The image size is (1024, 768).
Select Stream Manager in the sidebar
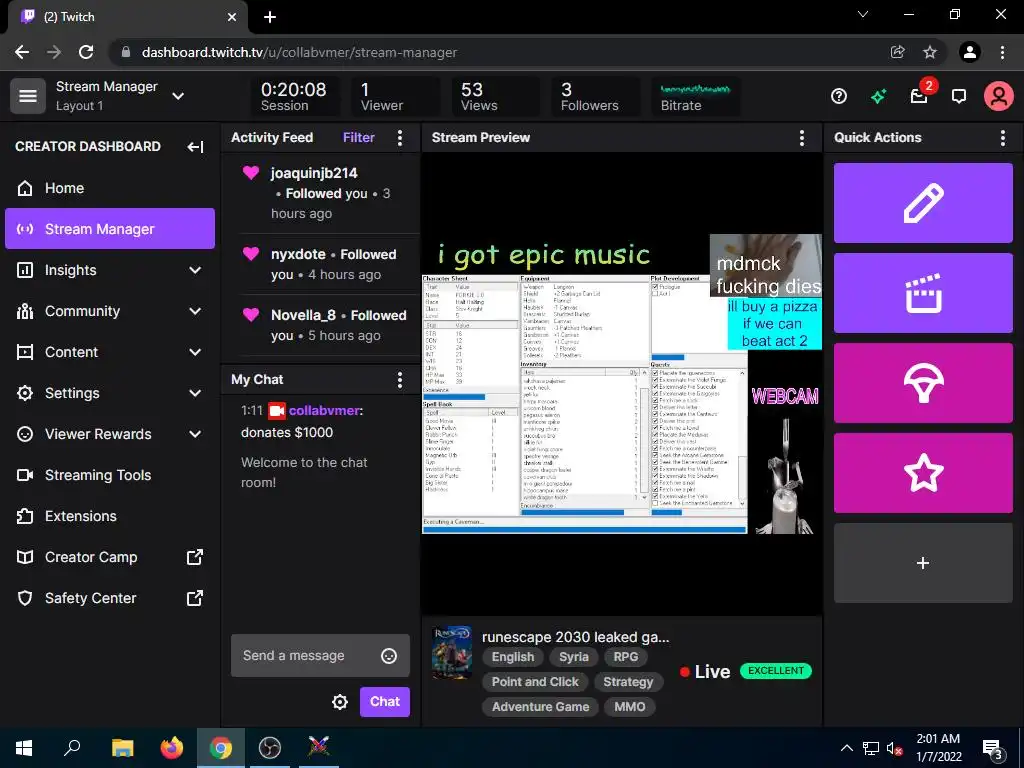(x=110, y=229)
